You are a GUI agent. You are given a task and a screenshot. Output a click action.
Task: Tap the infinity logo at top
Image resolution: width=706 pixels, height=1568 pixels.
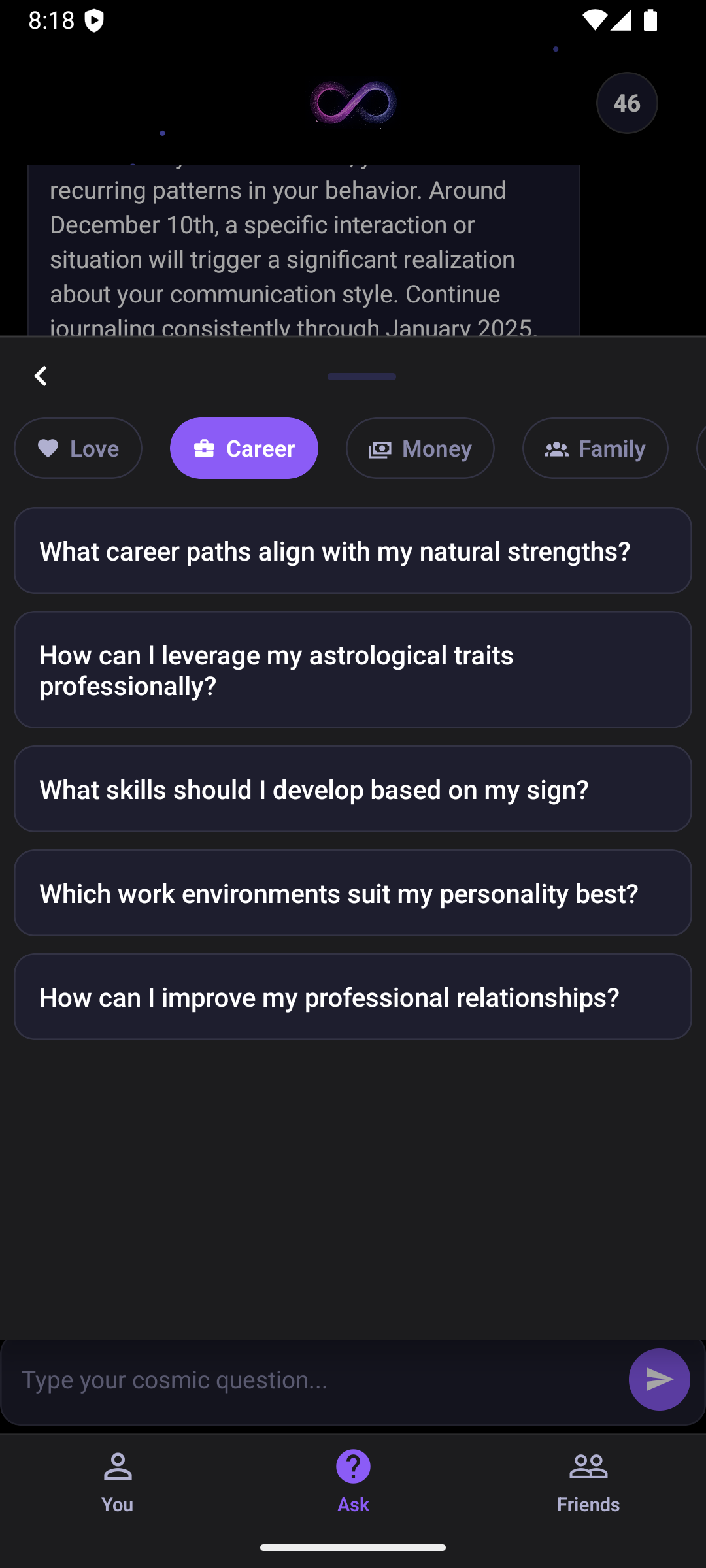[353, 103]
